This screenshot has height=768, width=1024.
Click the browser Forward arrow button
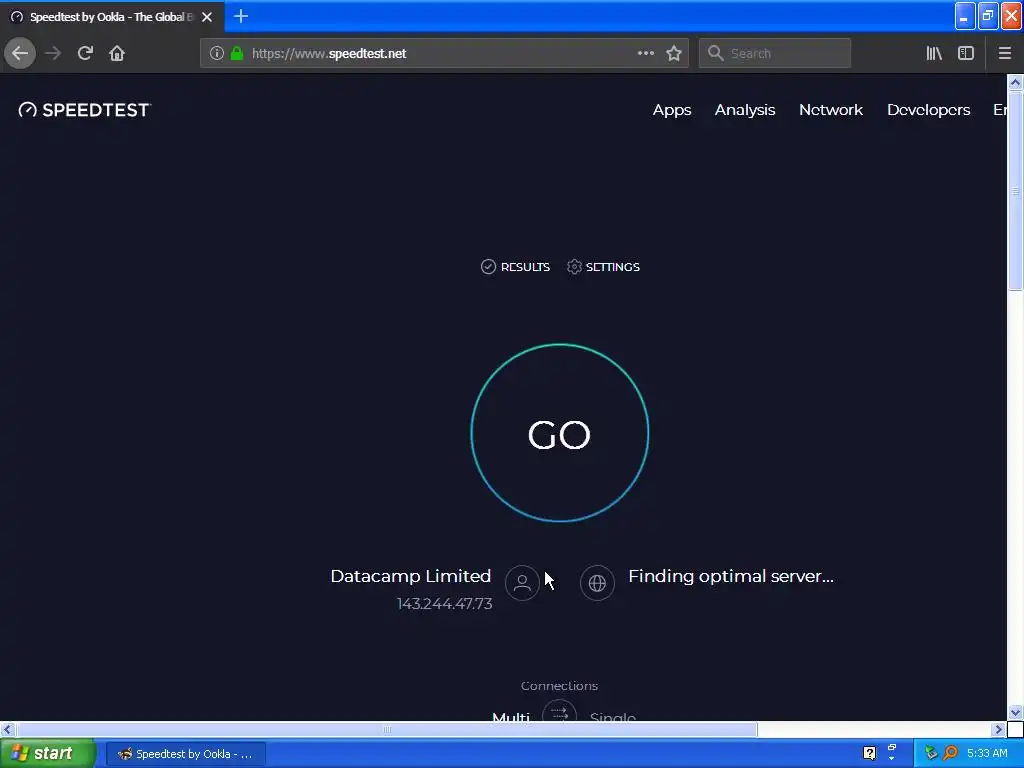(53, 53)
